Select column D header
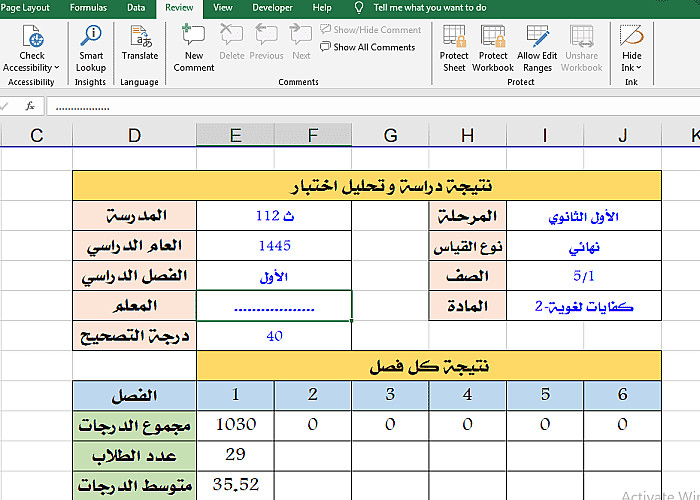Image resolution: width=700 pixels, height=500 pixels. point(134,135)
